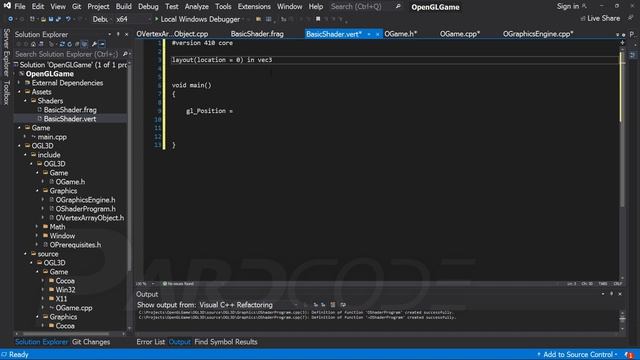Open the Find Symbol Results tab
The width and height of the screenshot is (640, 360).
[226, 342]
